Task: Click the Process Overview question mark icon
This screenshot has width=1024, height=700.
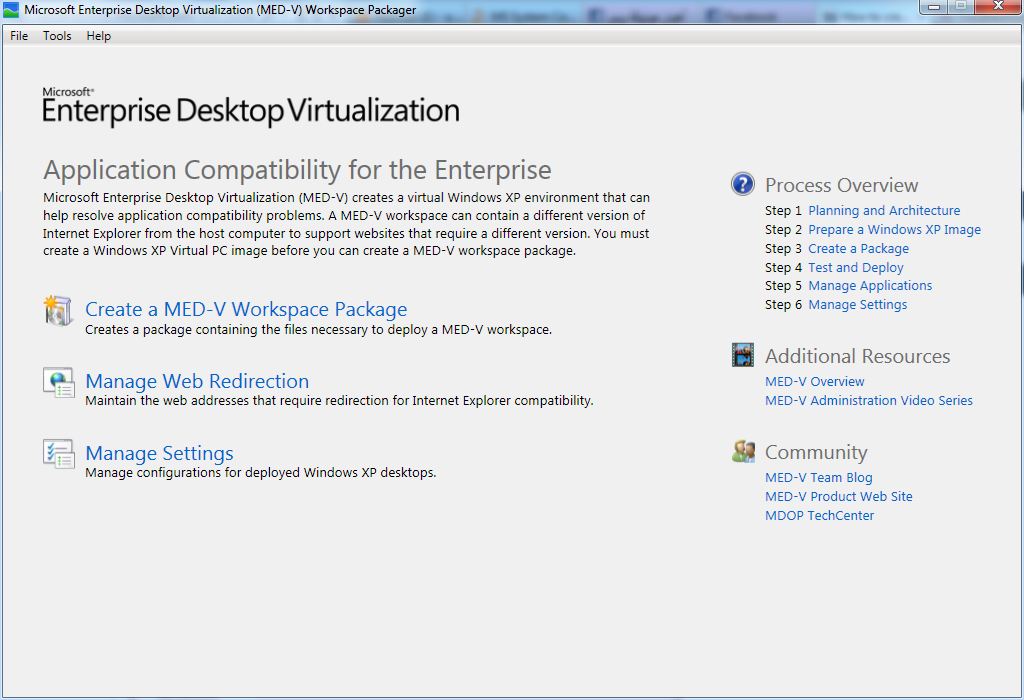Action: pos(743,185)
